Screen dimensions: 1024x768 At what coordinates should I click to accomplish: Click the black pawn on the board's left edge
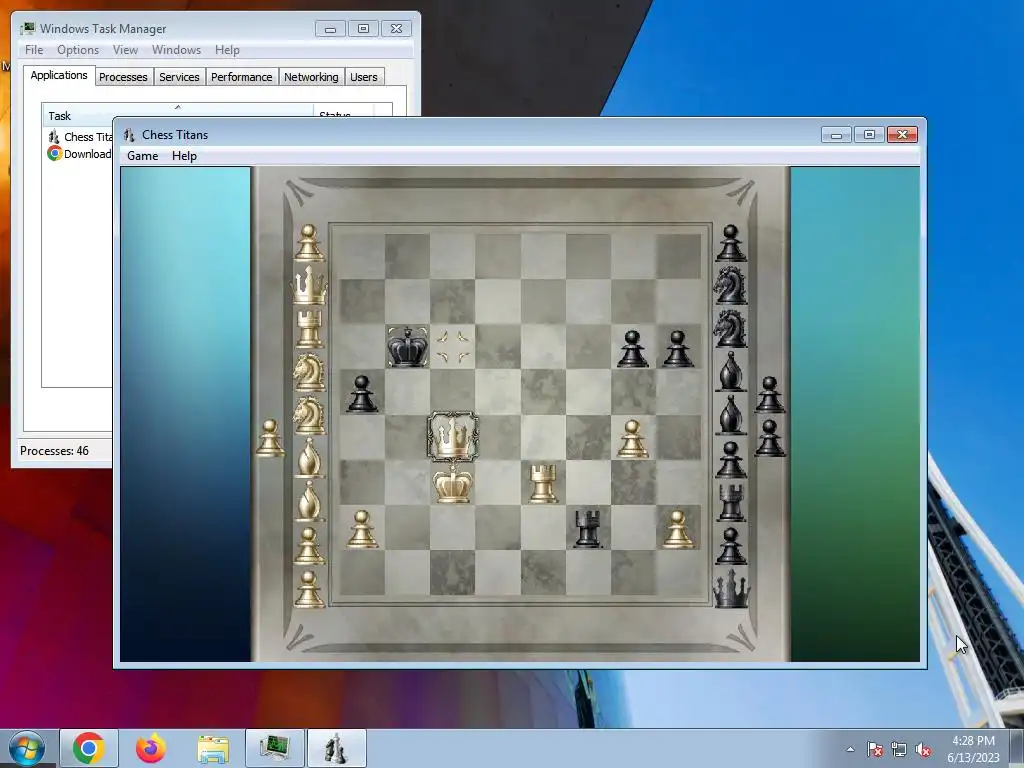tap(362, 393)
